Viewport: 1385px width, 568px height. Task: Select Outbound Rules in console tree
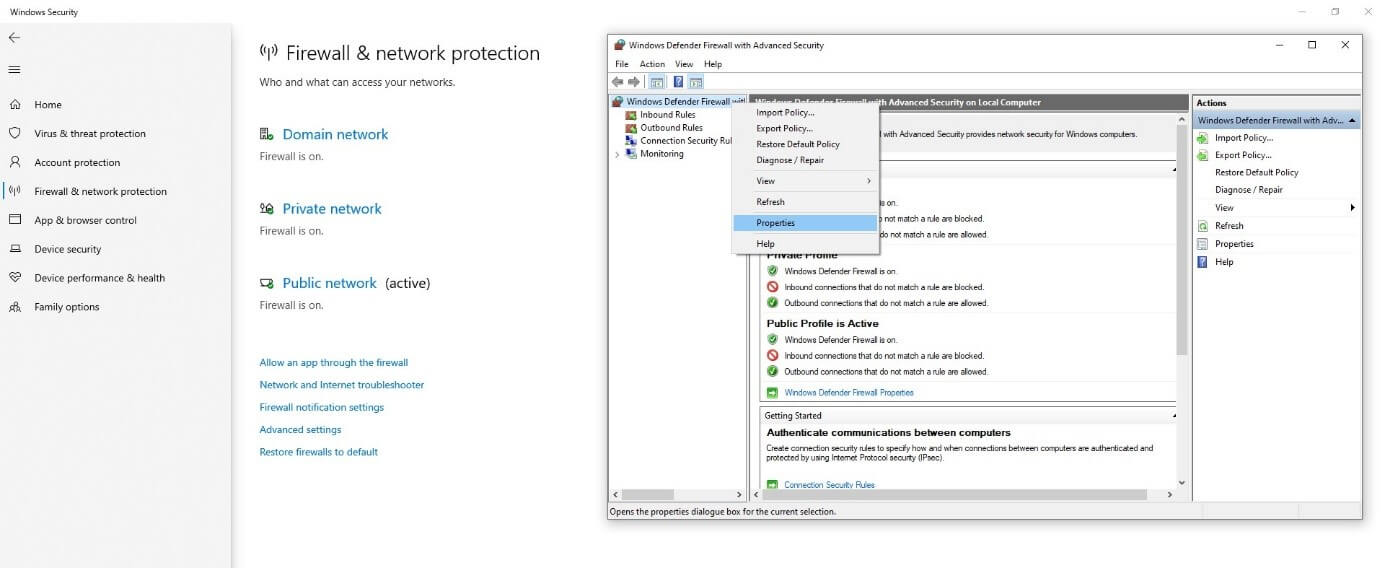point(671,128)
